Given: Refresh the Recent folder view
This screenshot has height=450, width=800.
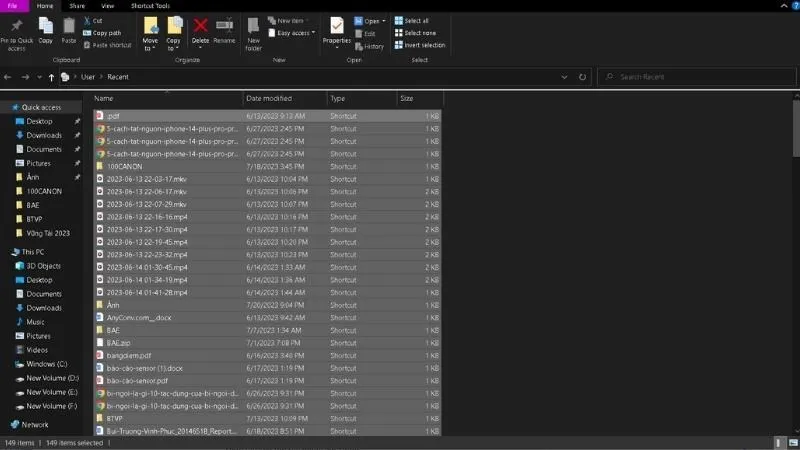Looking at the screenshot, I should coord(582,77).
